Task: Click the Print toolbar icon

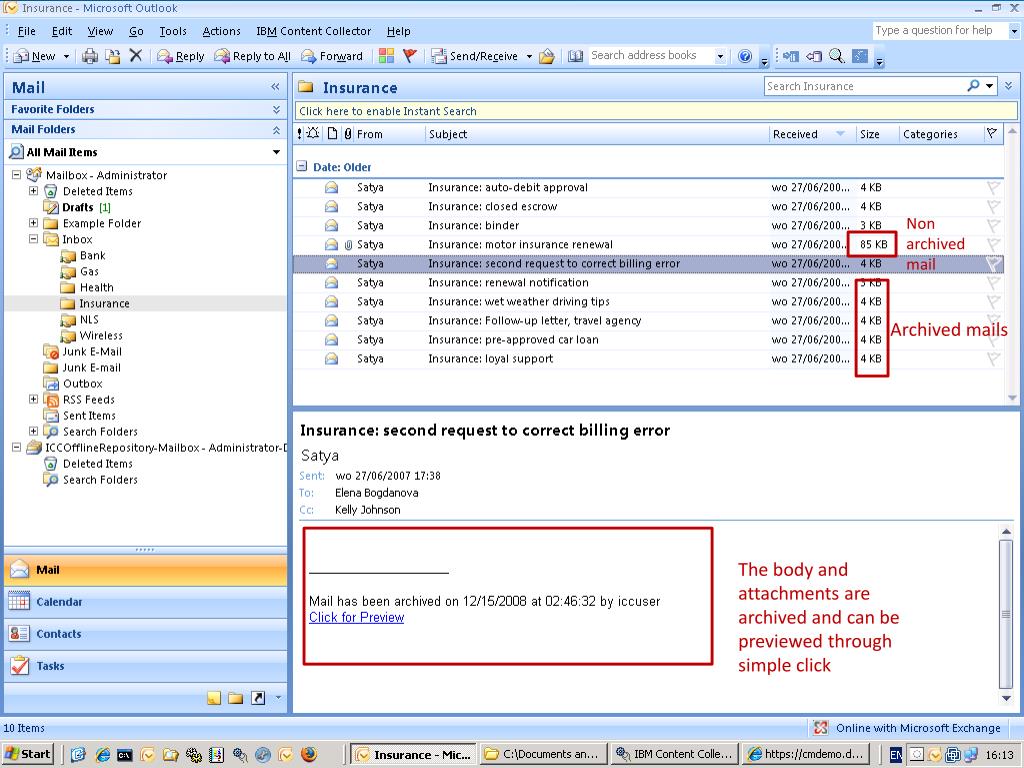Action: click(90, 56)
